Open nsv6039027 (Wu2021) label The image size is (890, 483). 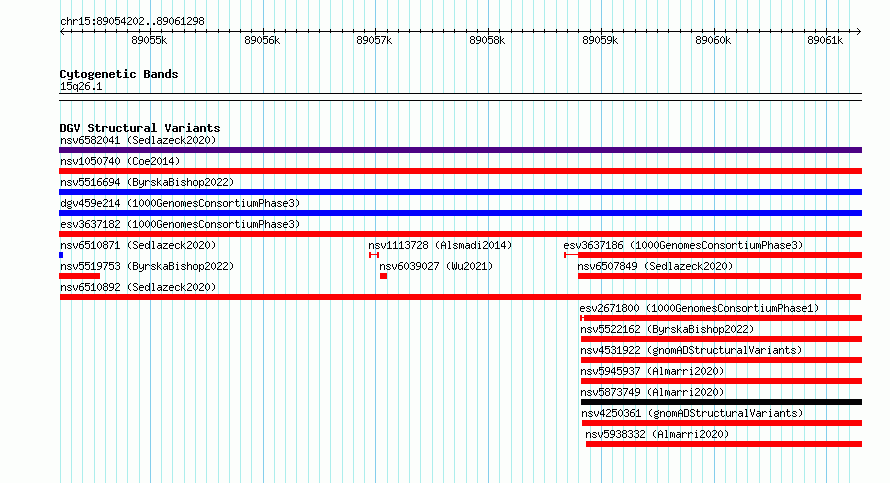[436, 266]
